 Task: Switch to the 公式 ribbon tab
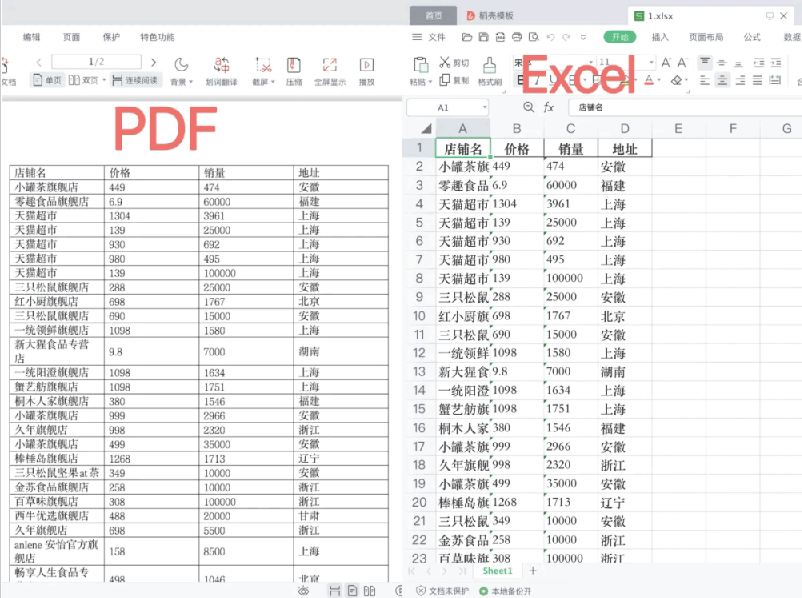pyautogui.click(x=752, y=37)
